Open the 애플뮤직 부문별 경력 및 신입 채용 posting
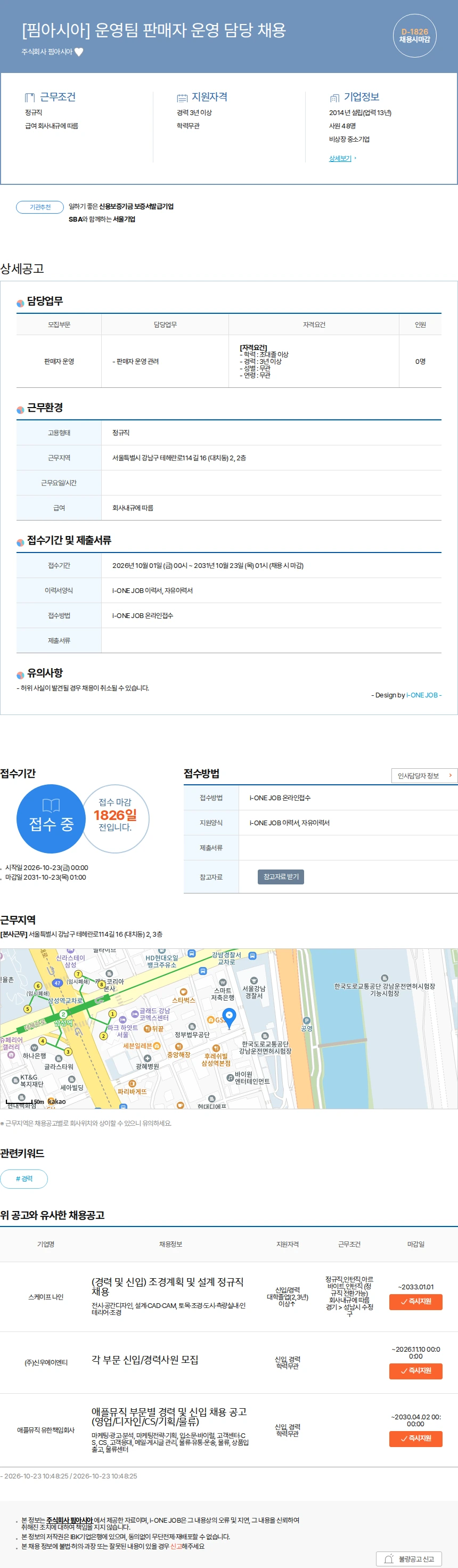 point(169,1417)
